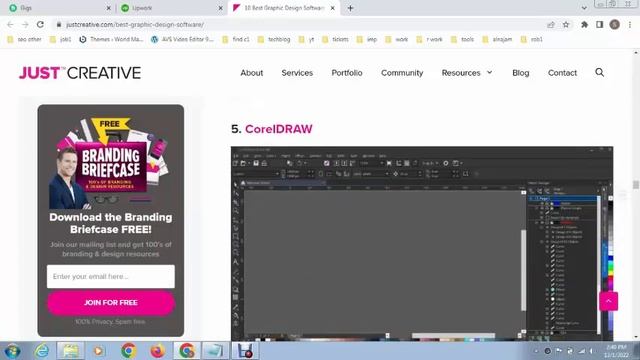Open Chrome extensions puzzle icon
This screenshot has height=360, width=640.
click(x=584, y=24)
